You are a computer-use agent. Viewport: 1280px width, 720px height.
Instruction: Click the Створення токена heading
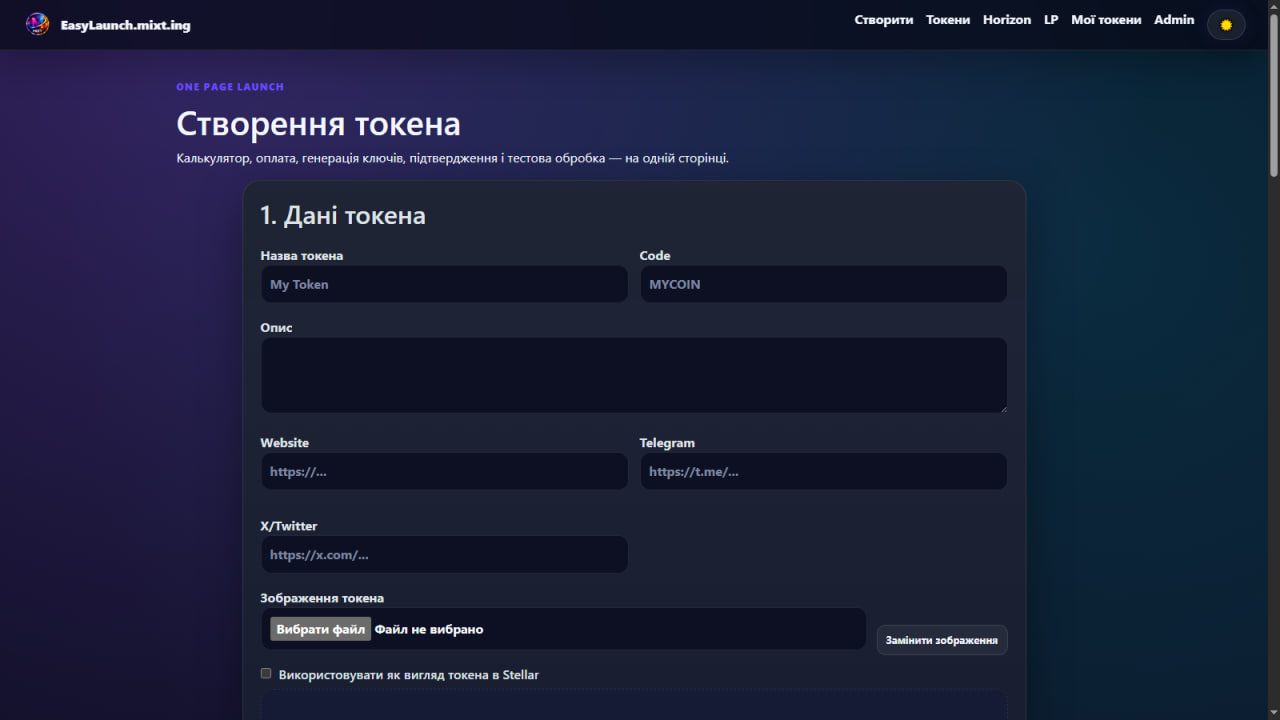318,124
